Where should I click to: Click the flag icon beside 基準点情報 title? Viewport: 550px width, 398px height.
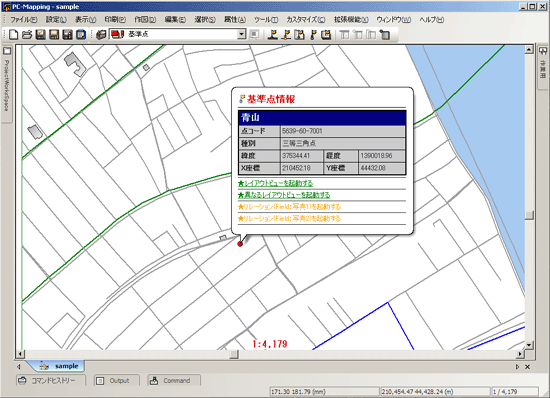click(242, 99)
